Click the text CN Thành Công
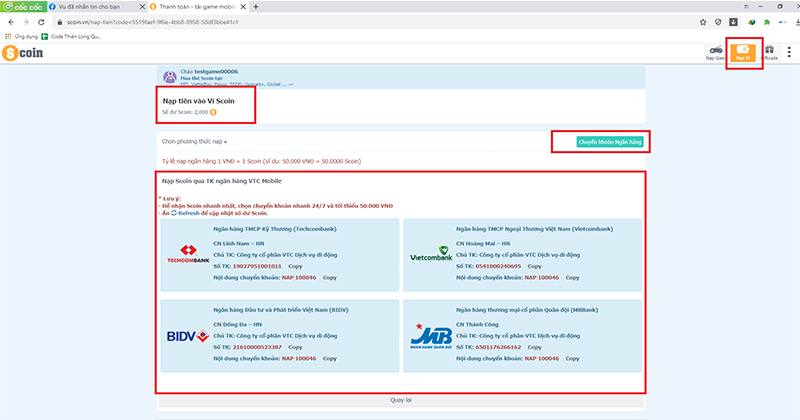The height and width of the screenshot is (420, 800). 477,325
